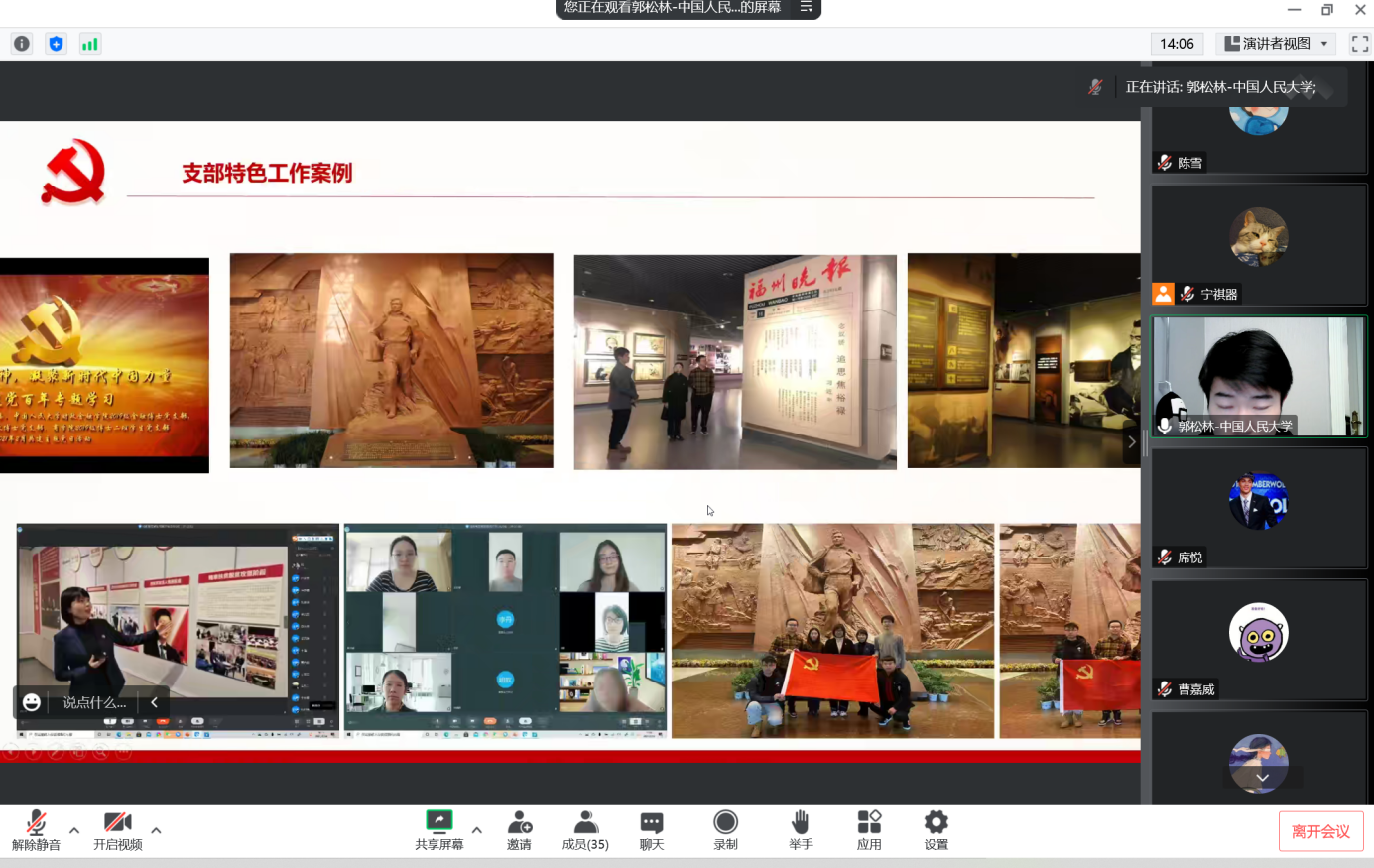Open the Members (成员) list
Viewport: 1374px width, 868px height.
[x=585, y=830]
